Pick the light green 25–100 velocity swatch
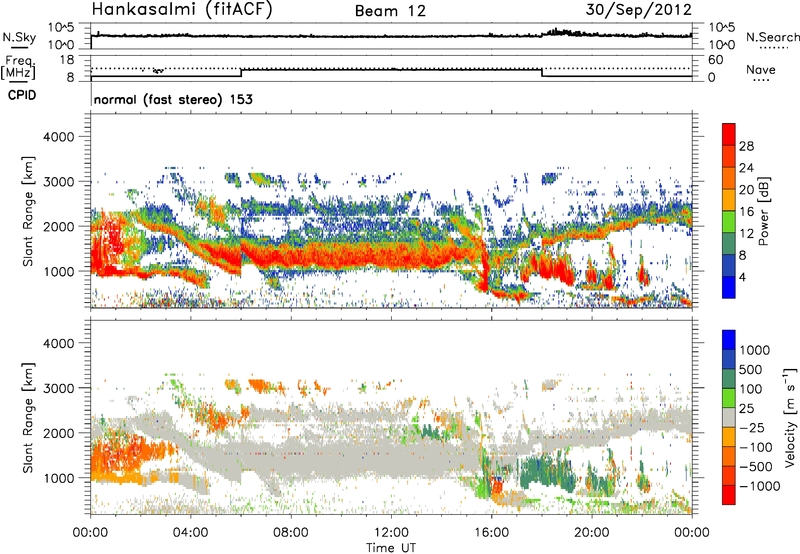This screenshot has height=554, width=800. [x=729, y=398]
